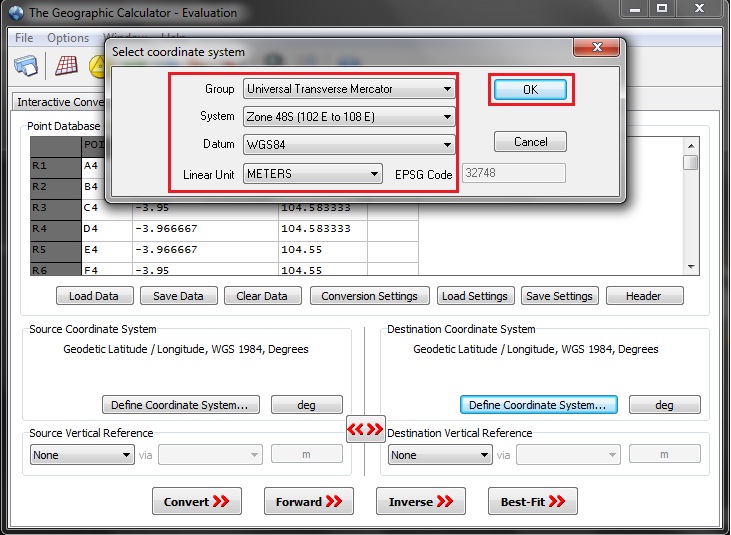Click the Clear Data button
Screen dimensions: 731x535
[x=262, y=296]
